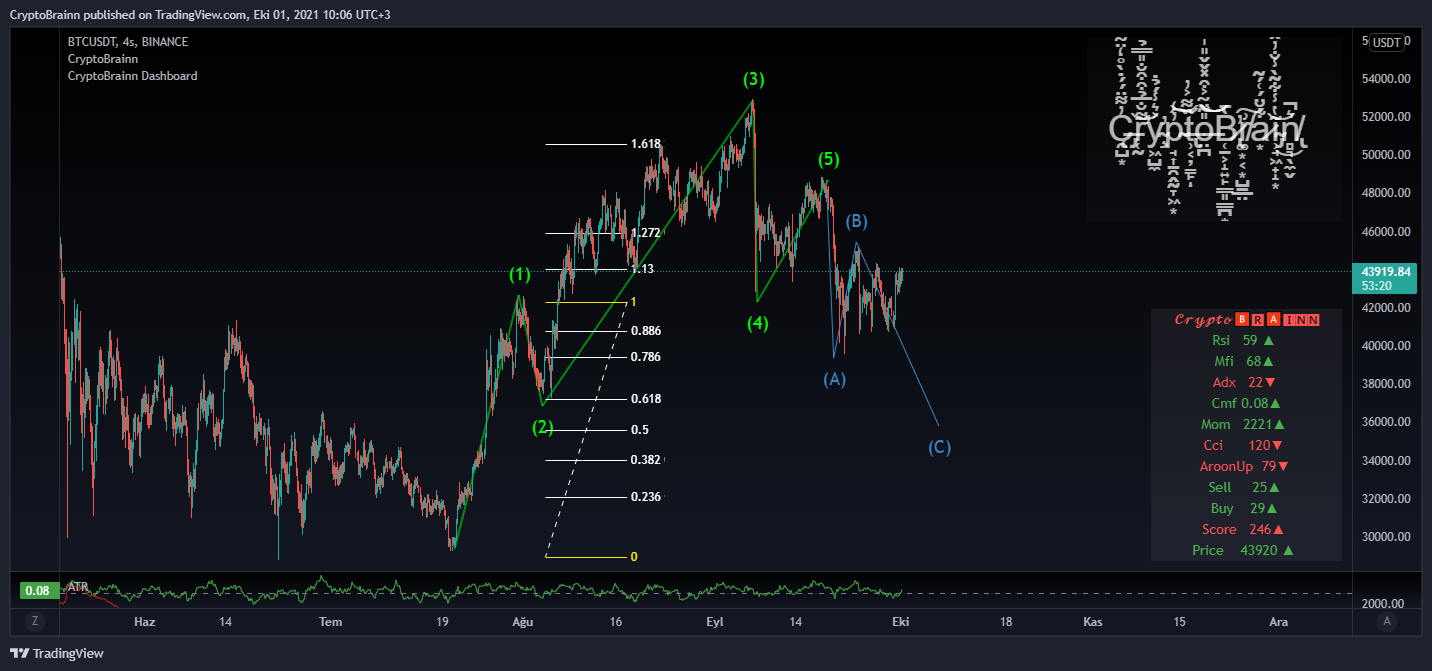The image size is (1432, 671).
Task: Click the green wave (1) label
Action: click(519, 274)
